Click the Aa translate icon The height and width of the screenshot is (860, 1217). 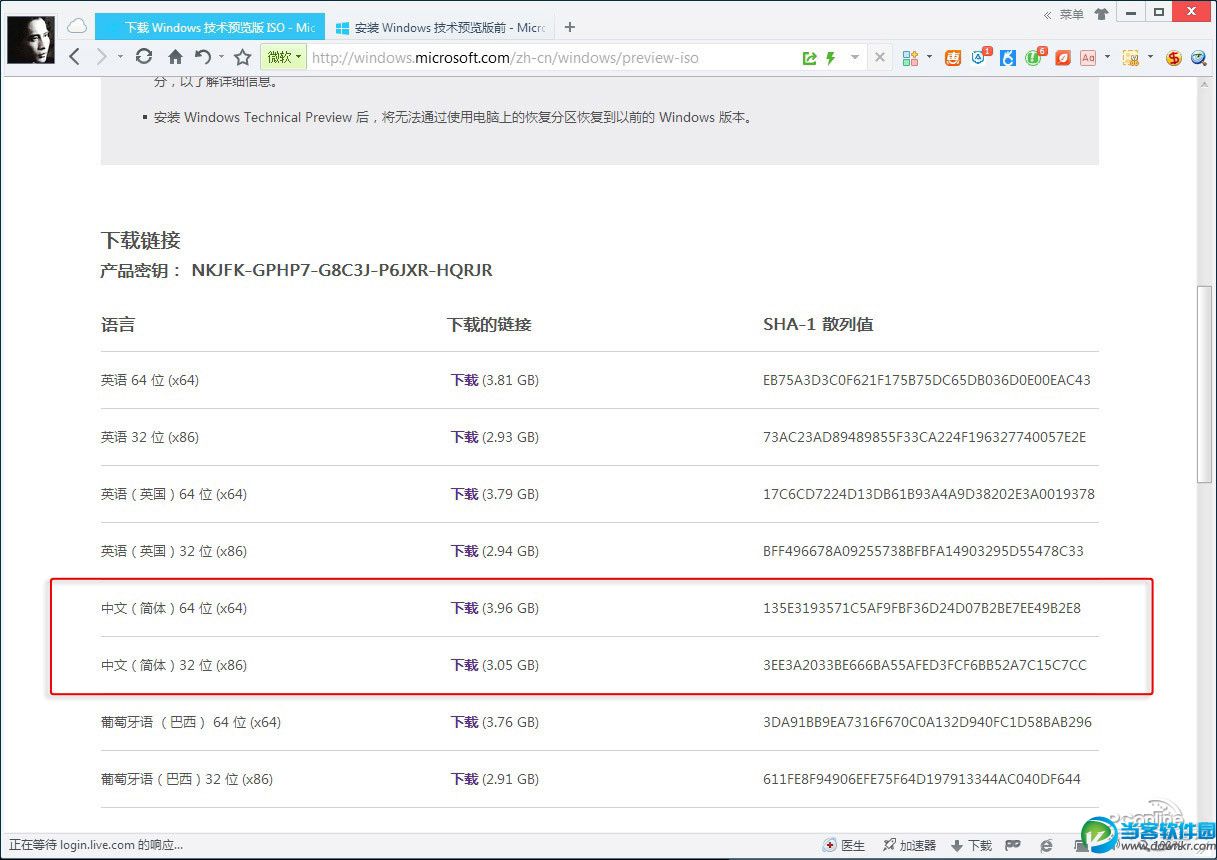(x=1088, y=58)
